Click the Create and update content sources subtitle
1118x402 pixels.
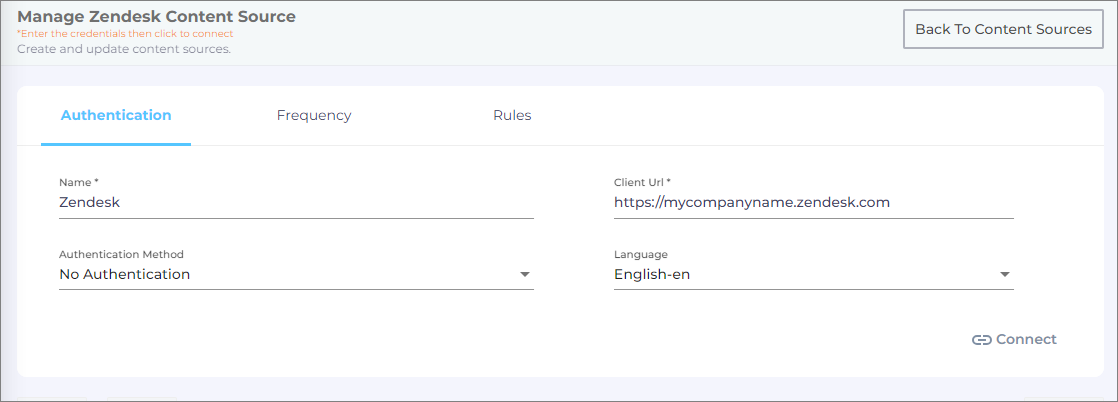tap(124, 49)
